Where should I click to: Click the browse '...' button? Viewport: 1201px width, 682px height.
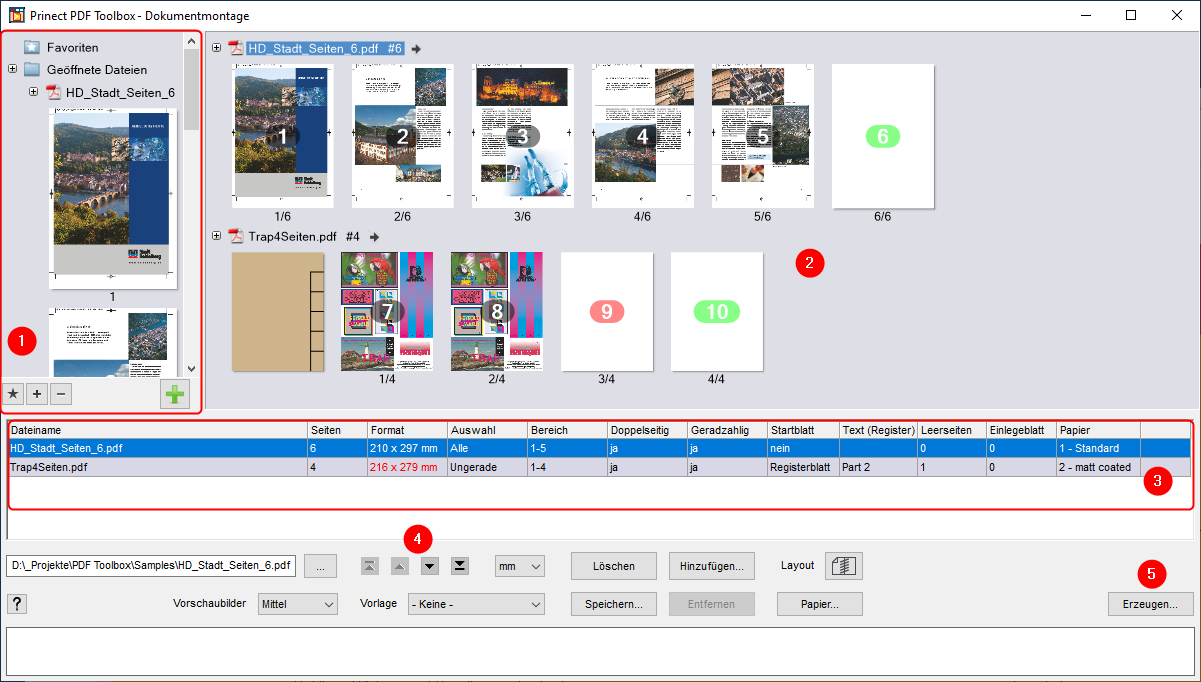click(320, 566)
